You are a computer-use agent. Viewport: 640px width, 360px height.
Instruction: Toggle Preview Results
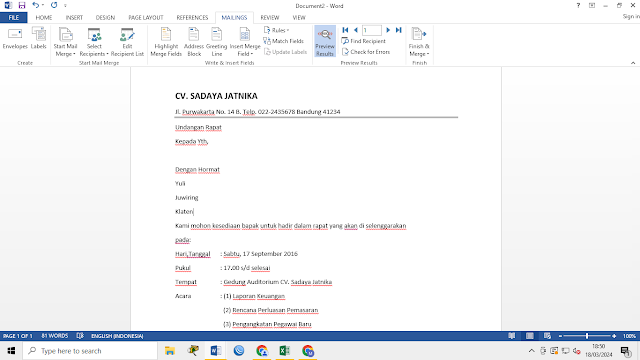[x=325, y=42]
